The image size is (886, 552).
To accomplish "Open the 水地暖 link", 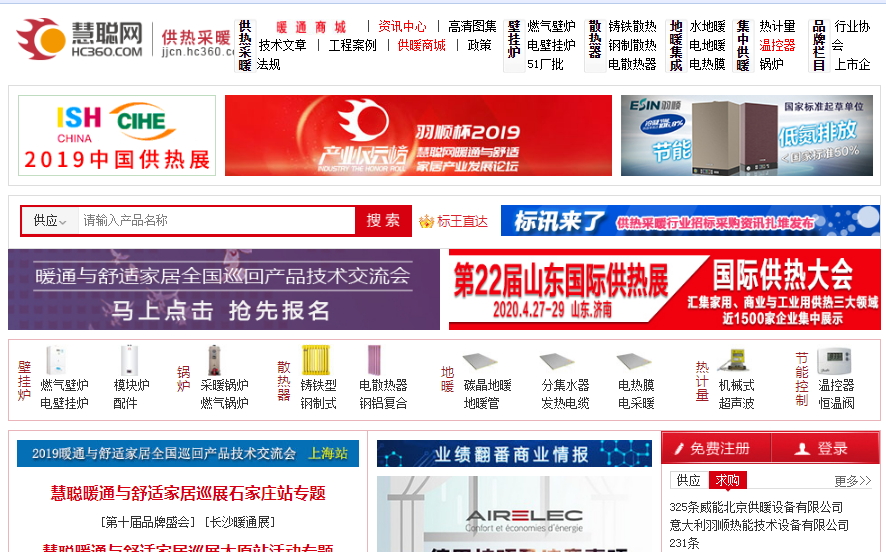I will [x=707, y=27].
